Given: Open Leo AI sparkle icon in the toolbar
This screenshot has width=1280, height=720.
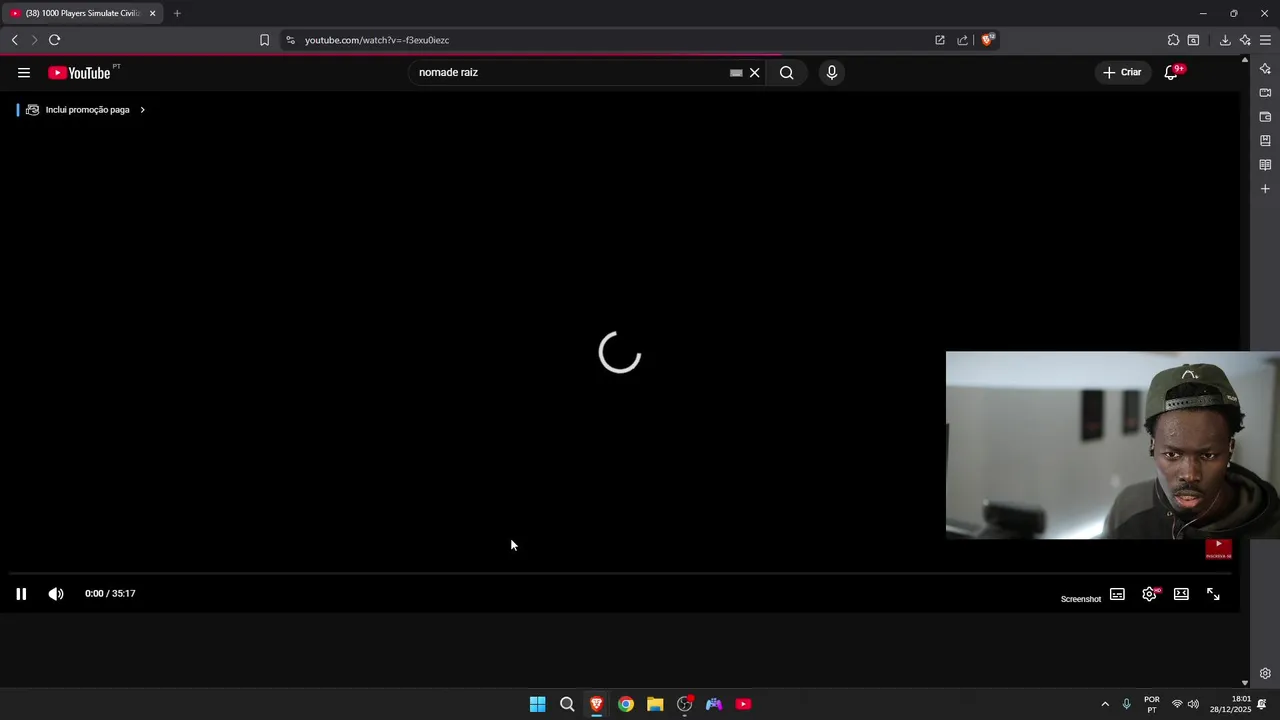Looking at the screenshot, I should (1245, 40).
